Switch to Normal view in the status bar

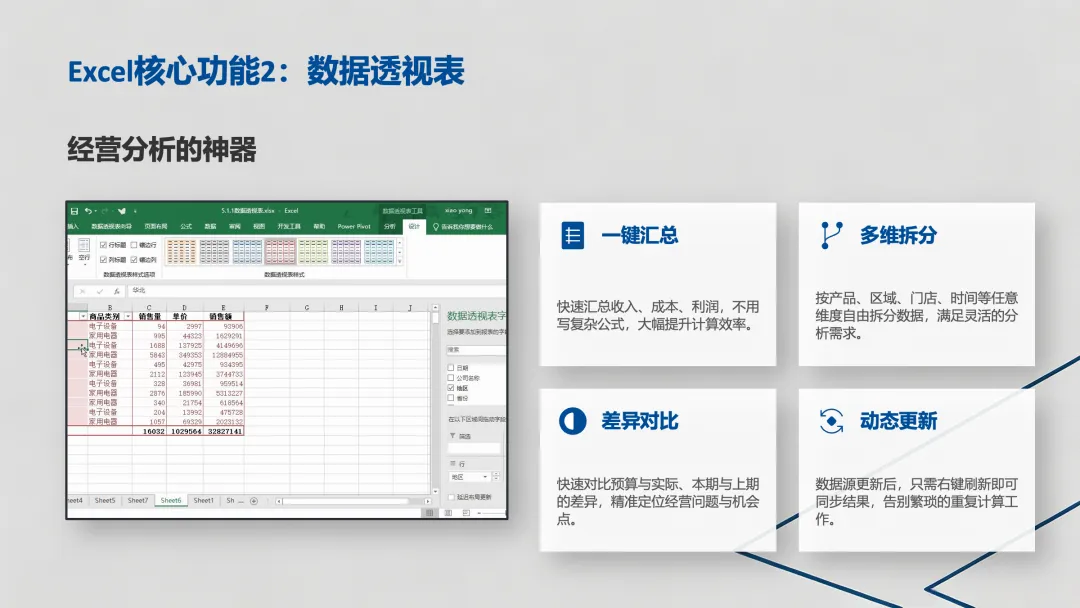coord(430,513)
